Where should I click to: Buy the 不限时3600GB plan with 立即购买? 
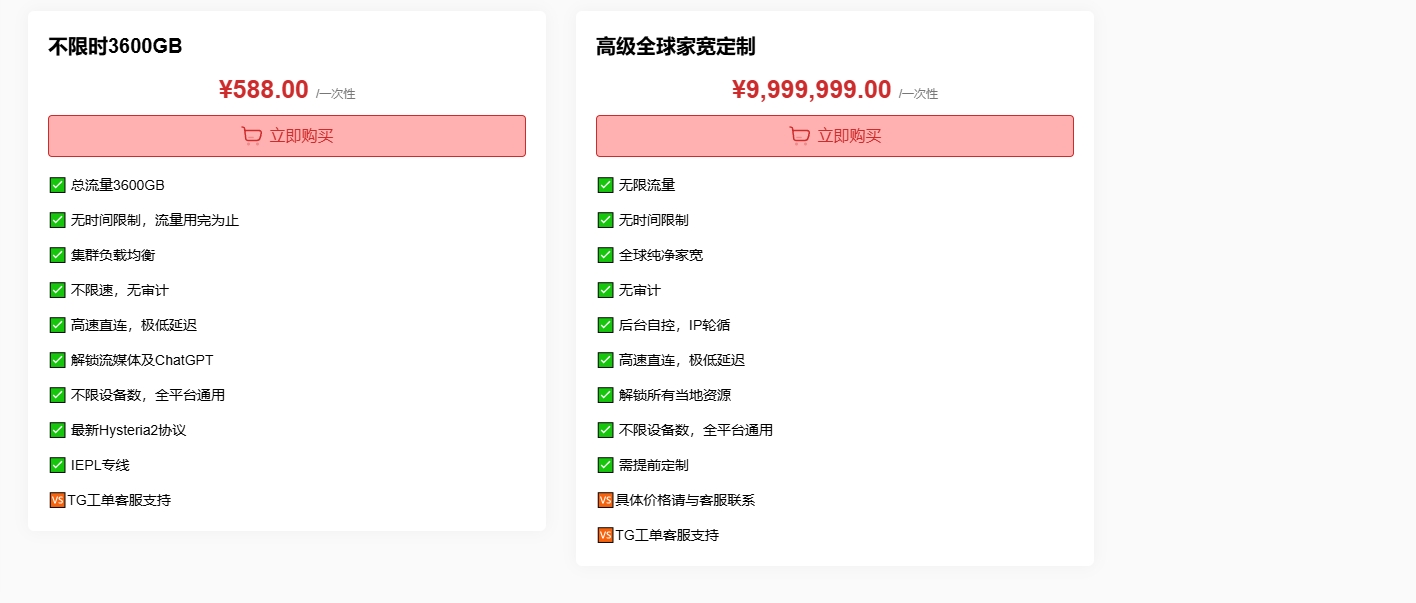tap(287, 136)
